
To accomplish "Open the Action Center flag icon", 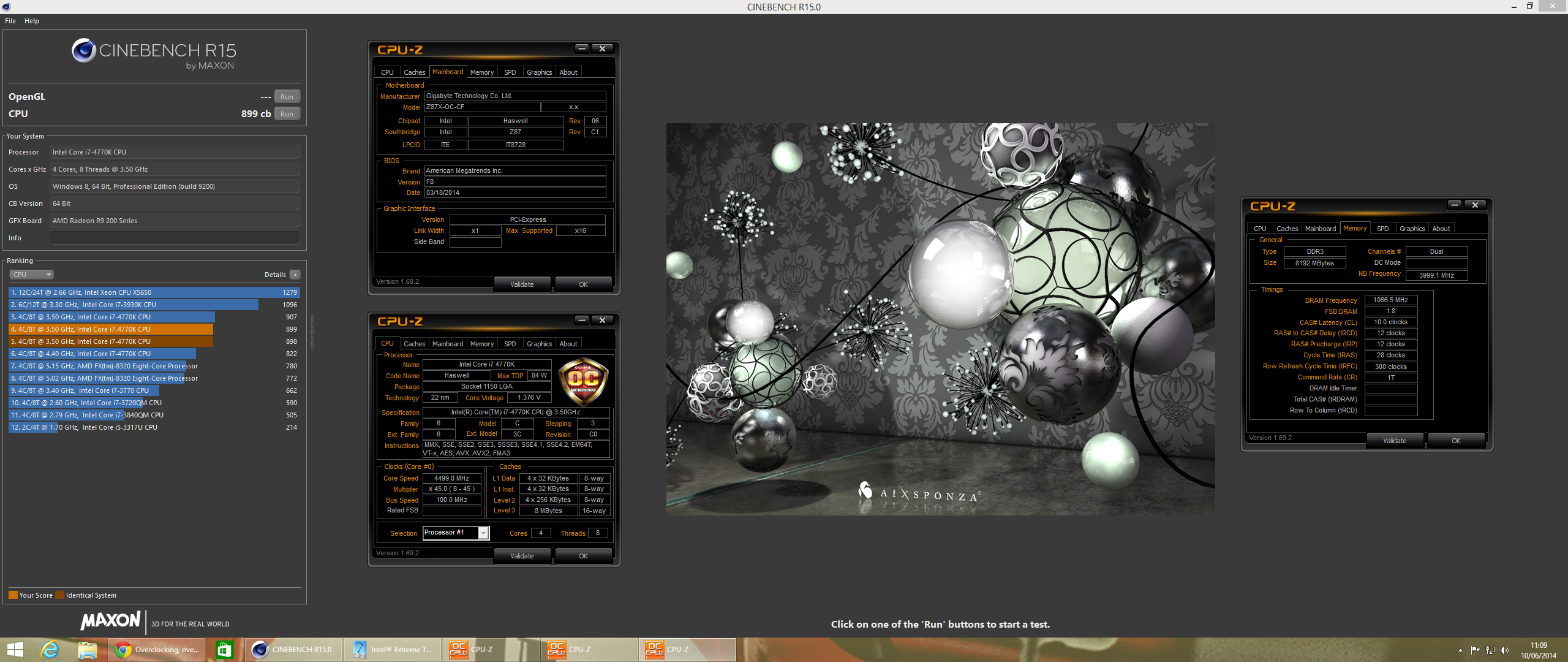I will coord(1475,650).
